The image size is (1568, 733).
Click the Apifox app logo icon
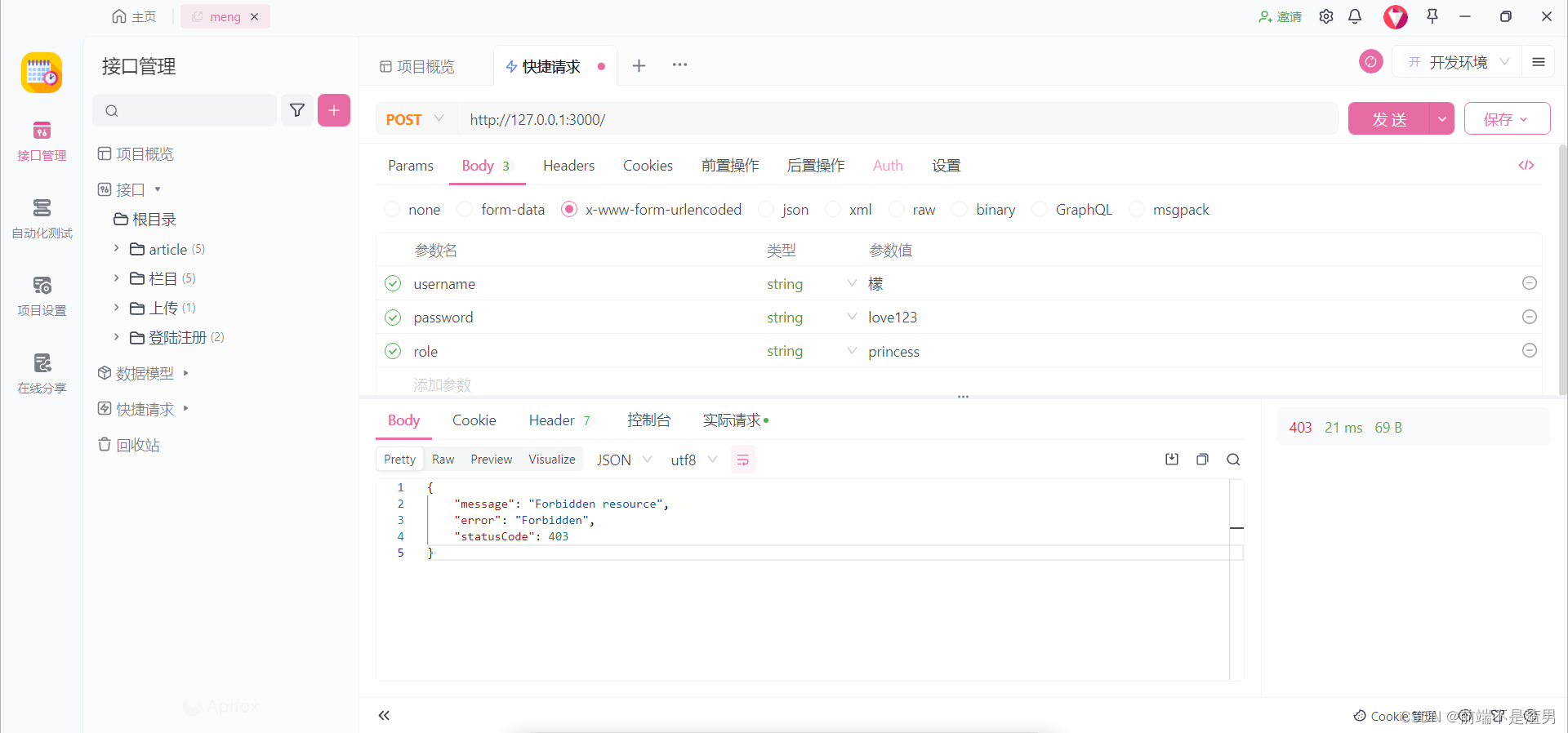[x=42, y=73]
